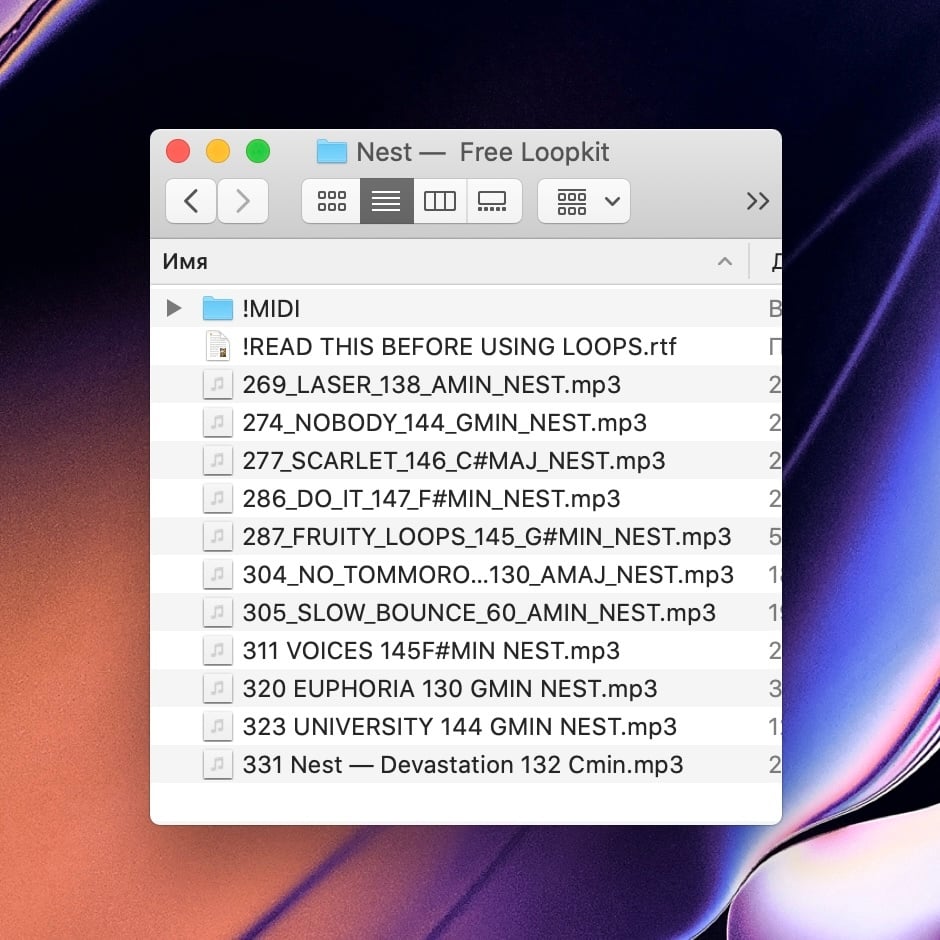Select file 320 EUPHORIA 130 GMIN NEST.mp3

[x=450, y=688]
